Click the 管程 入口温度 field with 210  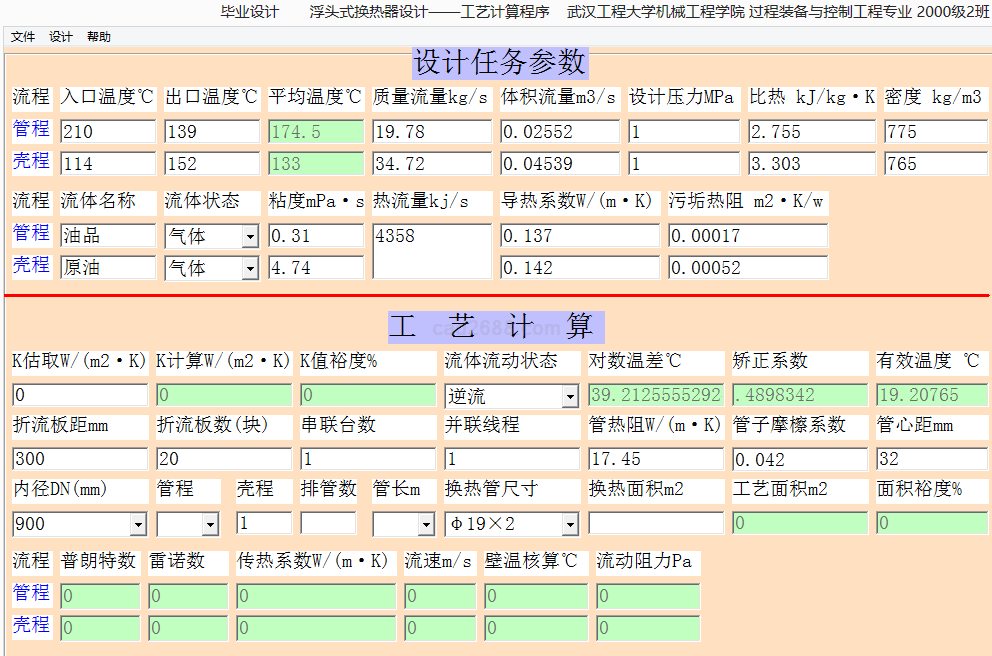[108, 132]
